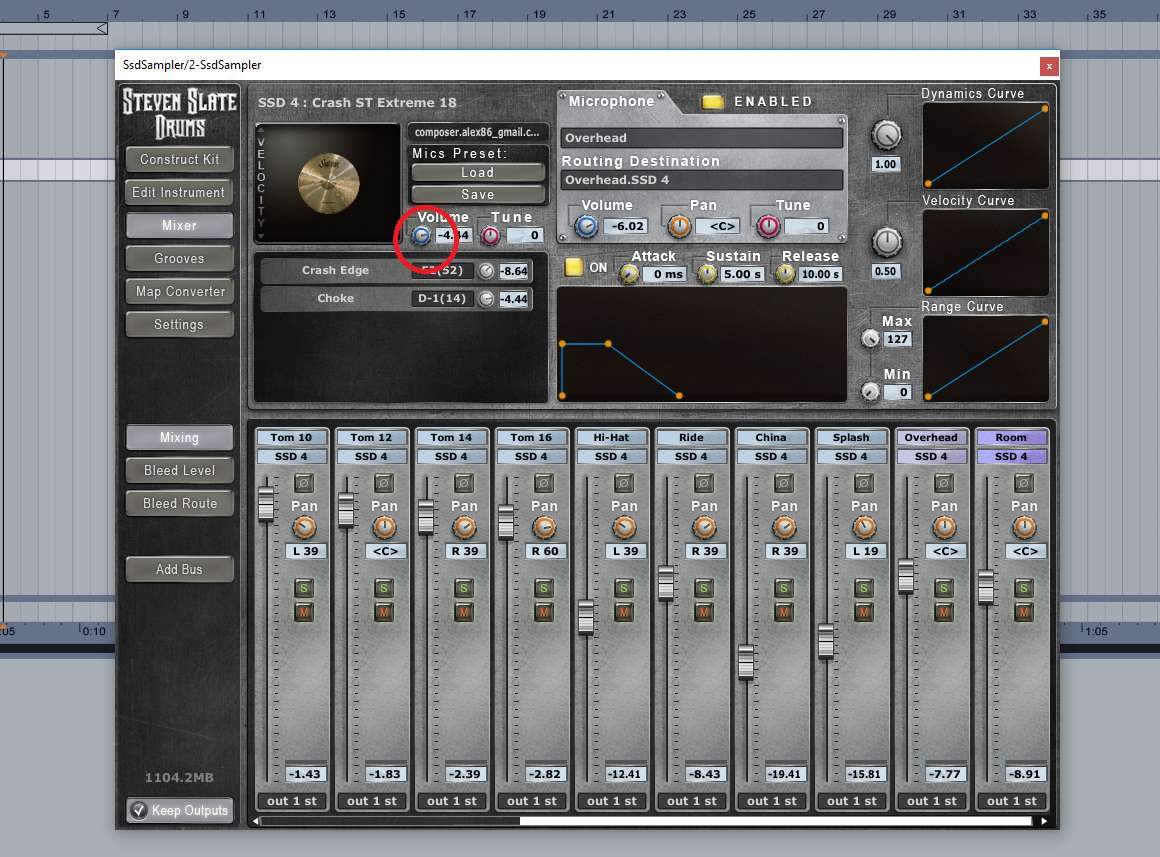
Task: Mute the China channel
Action: click(x=783, y=611)
